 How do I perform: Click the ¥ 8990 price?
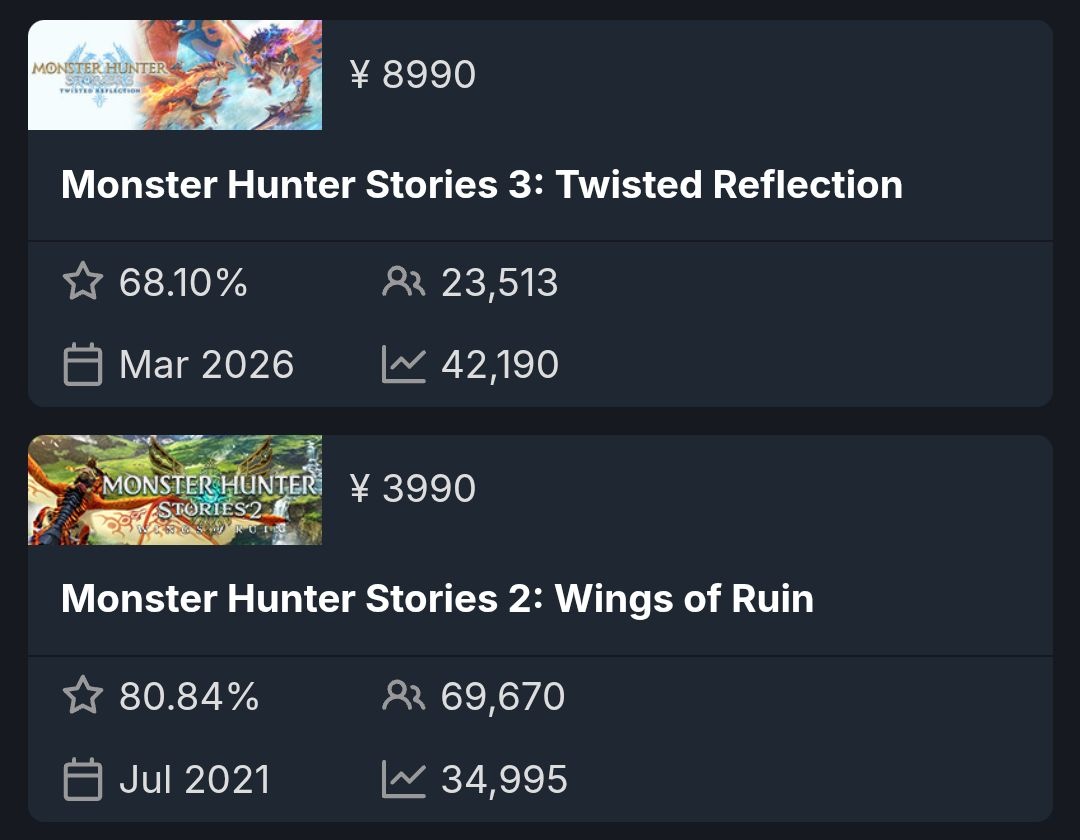(x=413, y=75)
